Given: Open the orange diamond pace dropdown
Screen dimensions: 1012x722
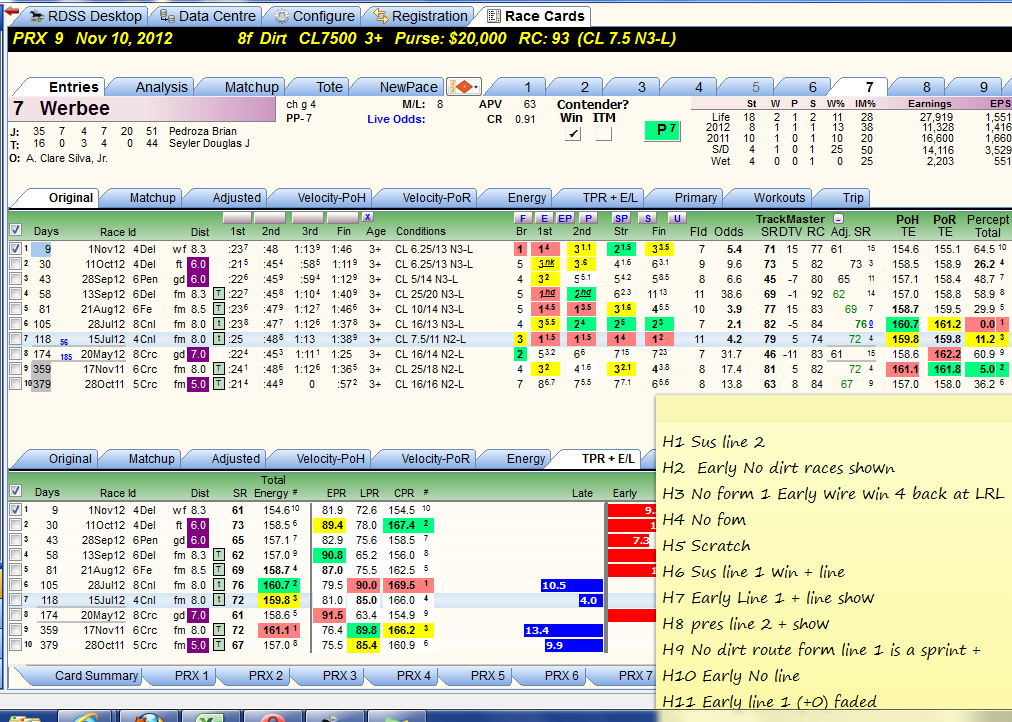Looking at the screenshot, I should click(x=464, y=86).
